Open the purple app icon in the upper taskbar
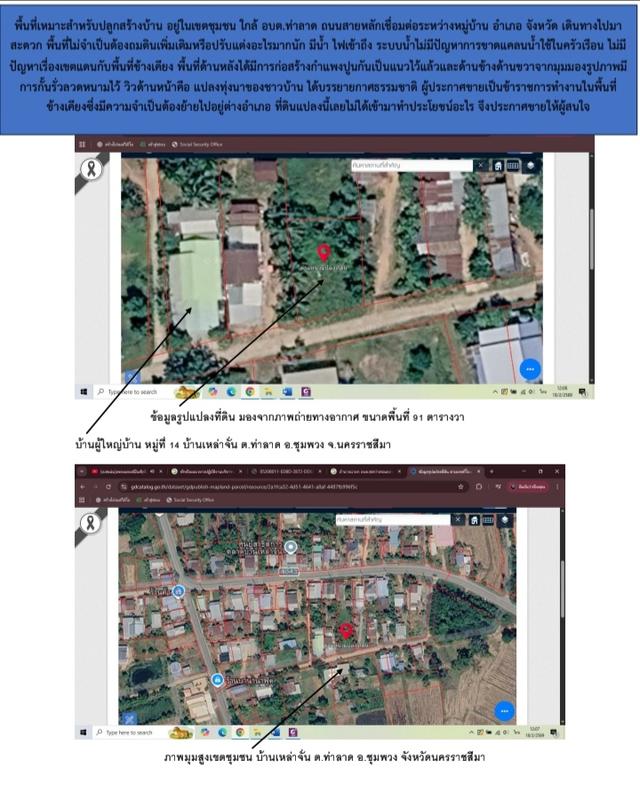This screenshot has width=640, height=808. pyautogui.click(x=306, y=392)
